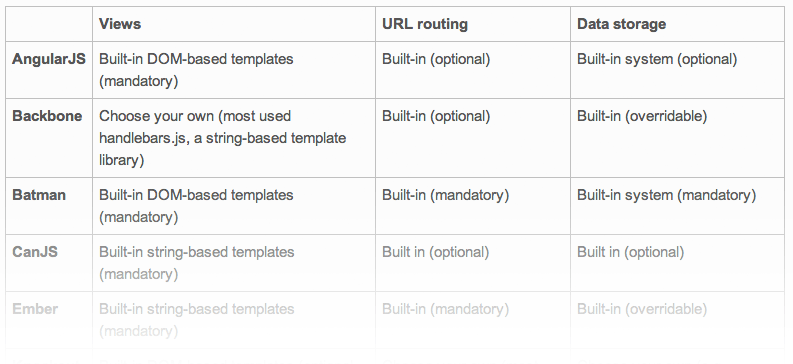Click CanJS string-based templates views cell
This screenshot has height=364, width=793.
pos(234,263)
